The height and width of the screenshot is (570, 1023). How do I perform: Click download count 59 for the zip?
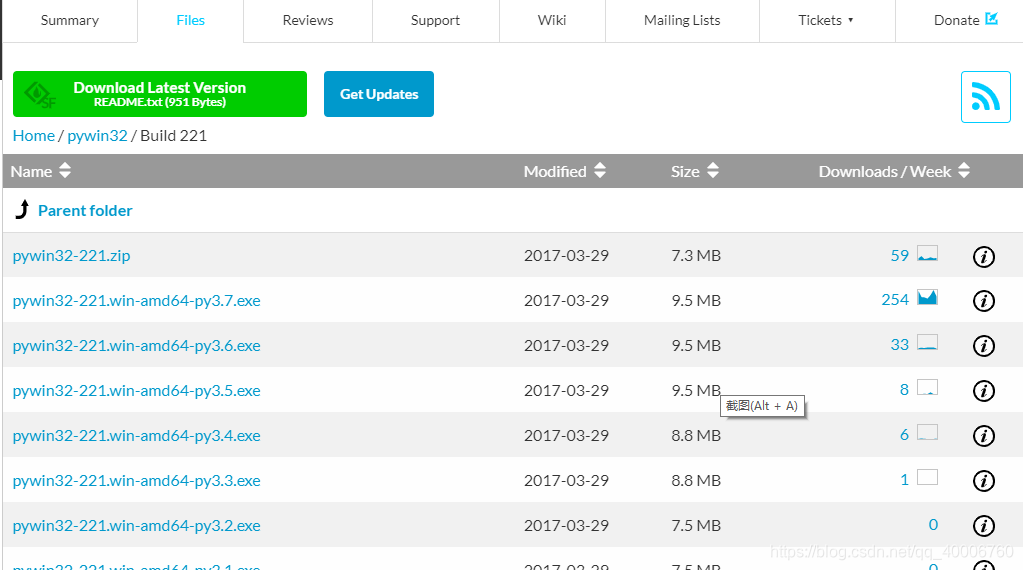click(900, 256)
